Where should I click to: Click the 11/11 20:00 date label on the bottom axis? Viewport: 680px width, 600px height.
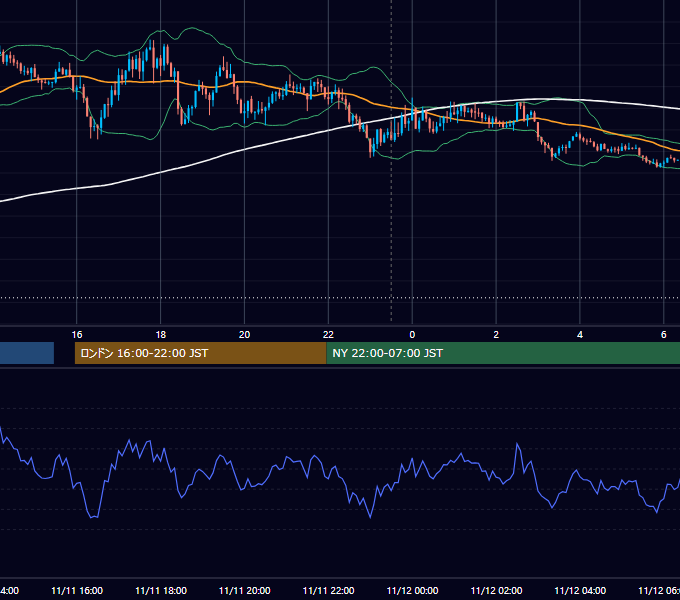(x=245, y=590)
